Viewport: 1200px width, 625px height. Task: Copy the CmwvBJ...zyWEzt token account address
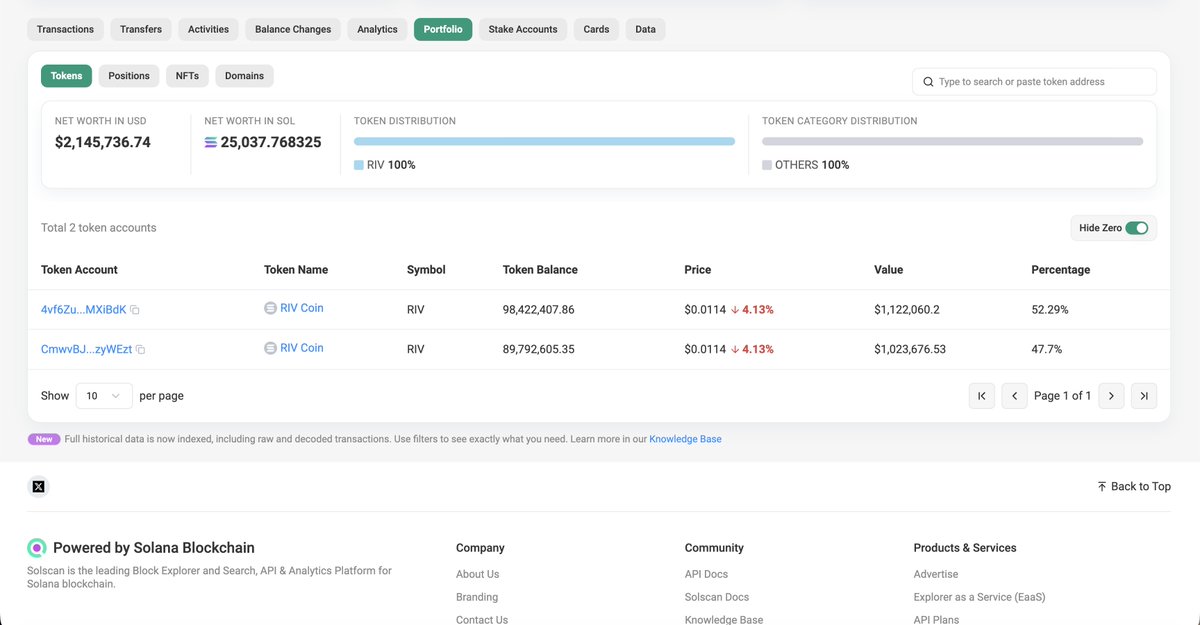tap(141, 350)
